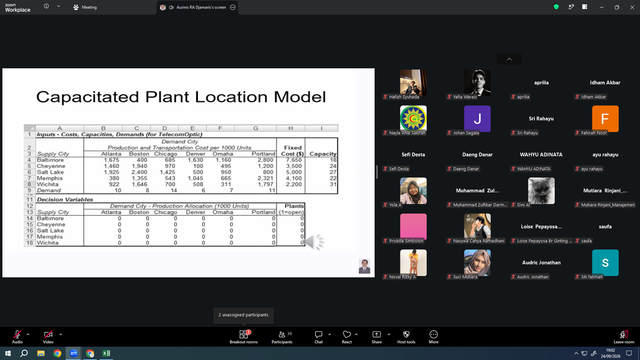Switch to Zoom app in taskbar
The width and height of the screenshot is (640, 360).
tap(73, 353)
